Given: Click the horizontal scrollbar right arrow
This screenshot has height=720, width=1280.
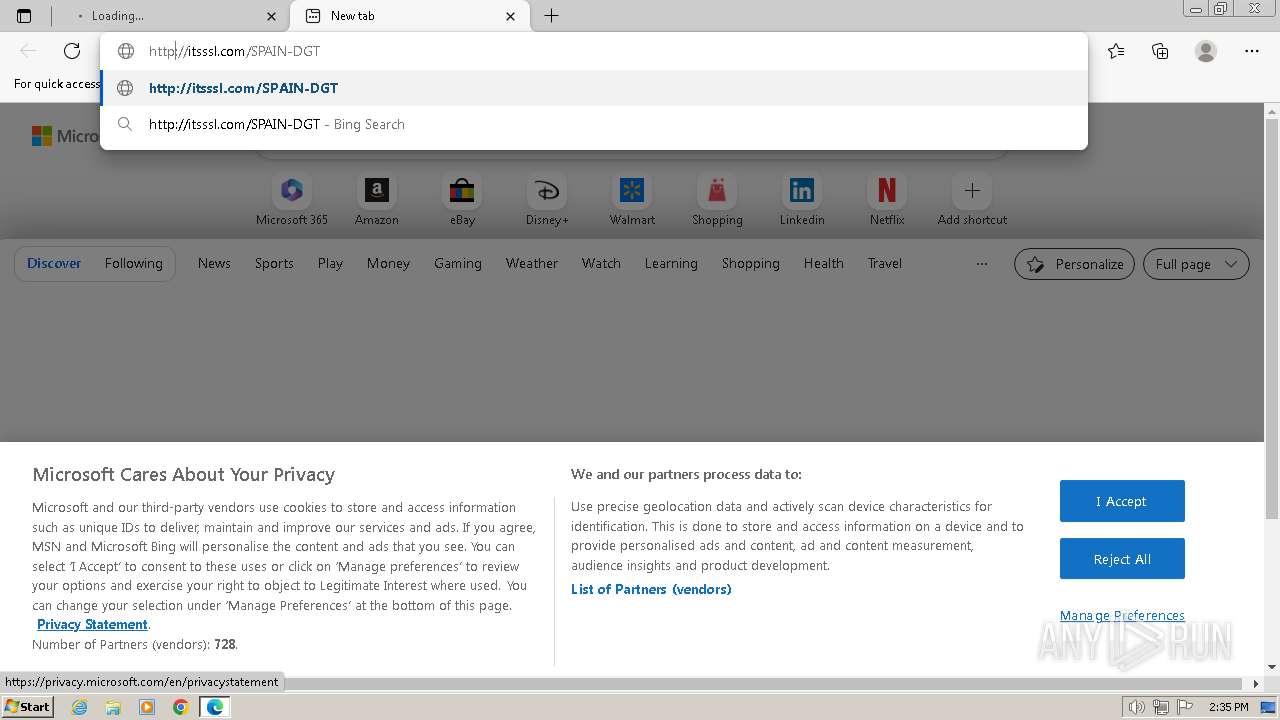Looking at the screenshot, I should pos(1257,684).
